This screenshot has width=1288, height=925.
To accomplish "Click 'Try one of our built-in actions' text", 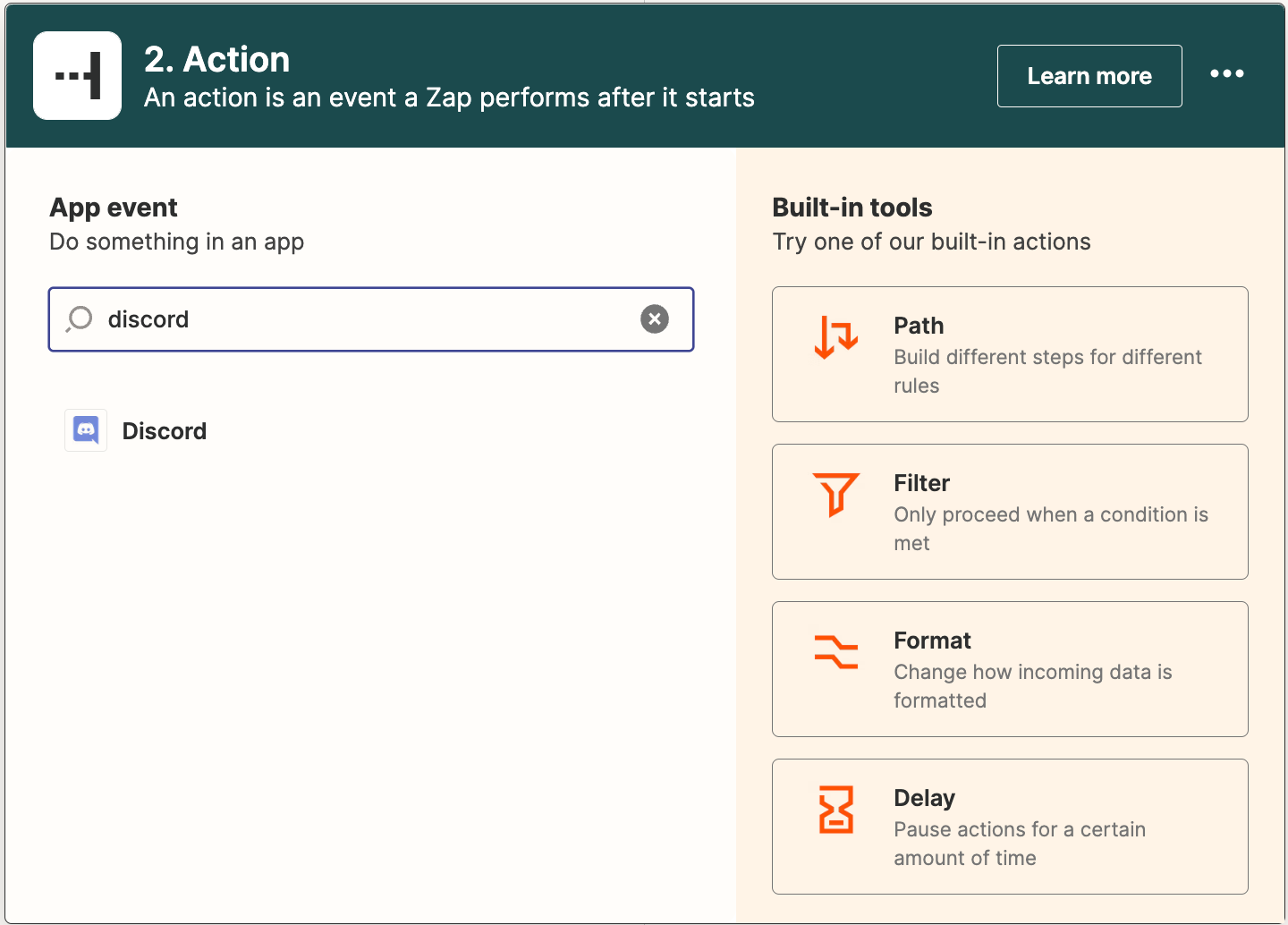I will pyautogui.click(x=932, y=242).
